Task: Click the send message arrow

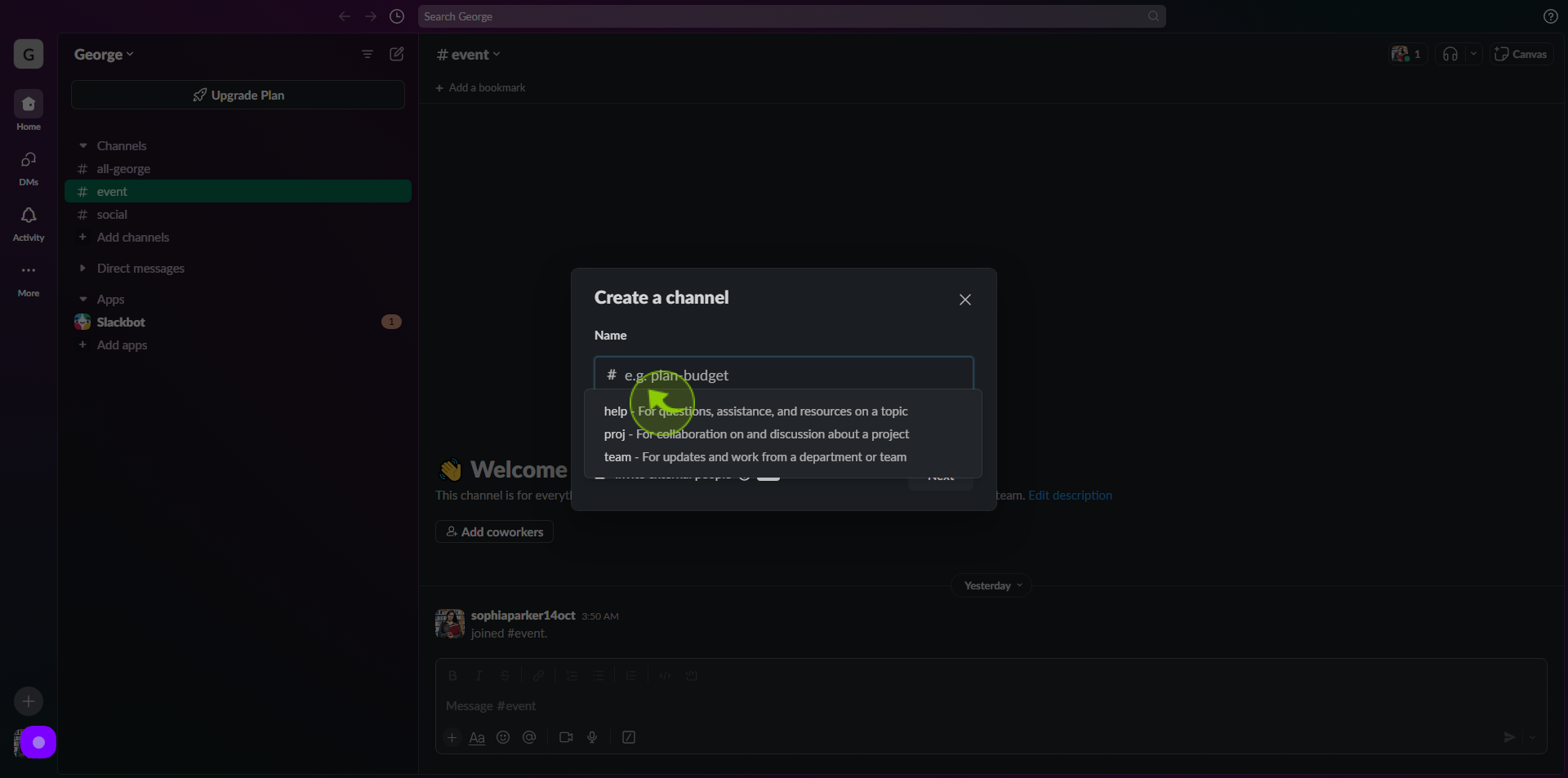Action: click(1509, 737)
